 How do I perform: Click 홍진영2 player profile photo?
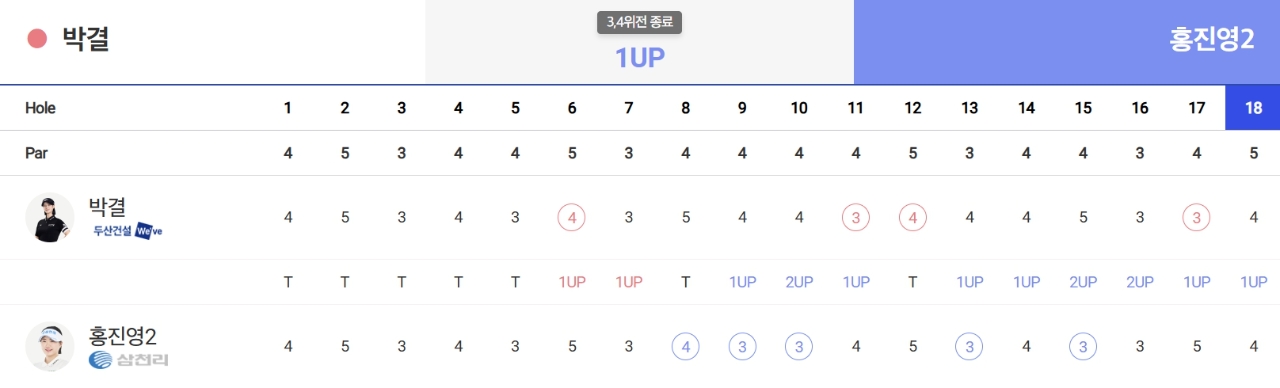(x=50, y=347)
